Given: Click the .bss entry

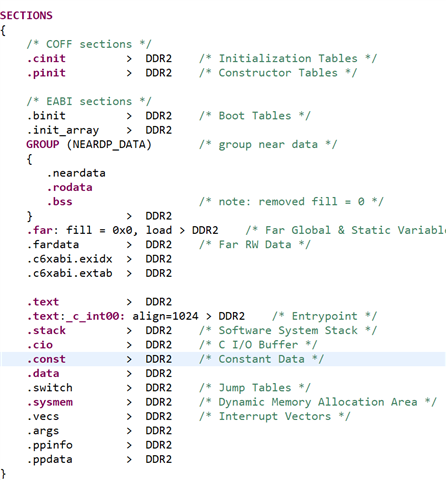Looking at the screenshot, I should point(60,202).
